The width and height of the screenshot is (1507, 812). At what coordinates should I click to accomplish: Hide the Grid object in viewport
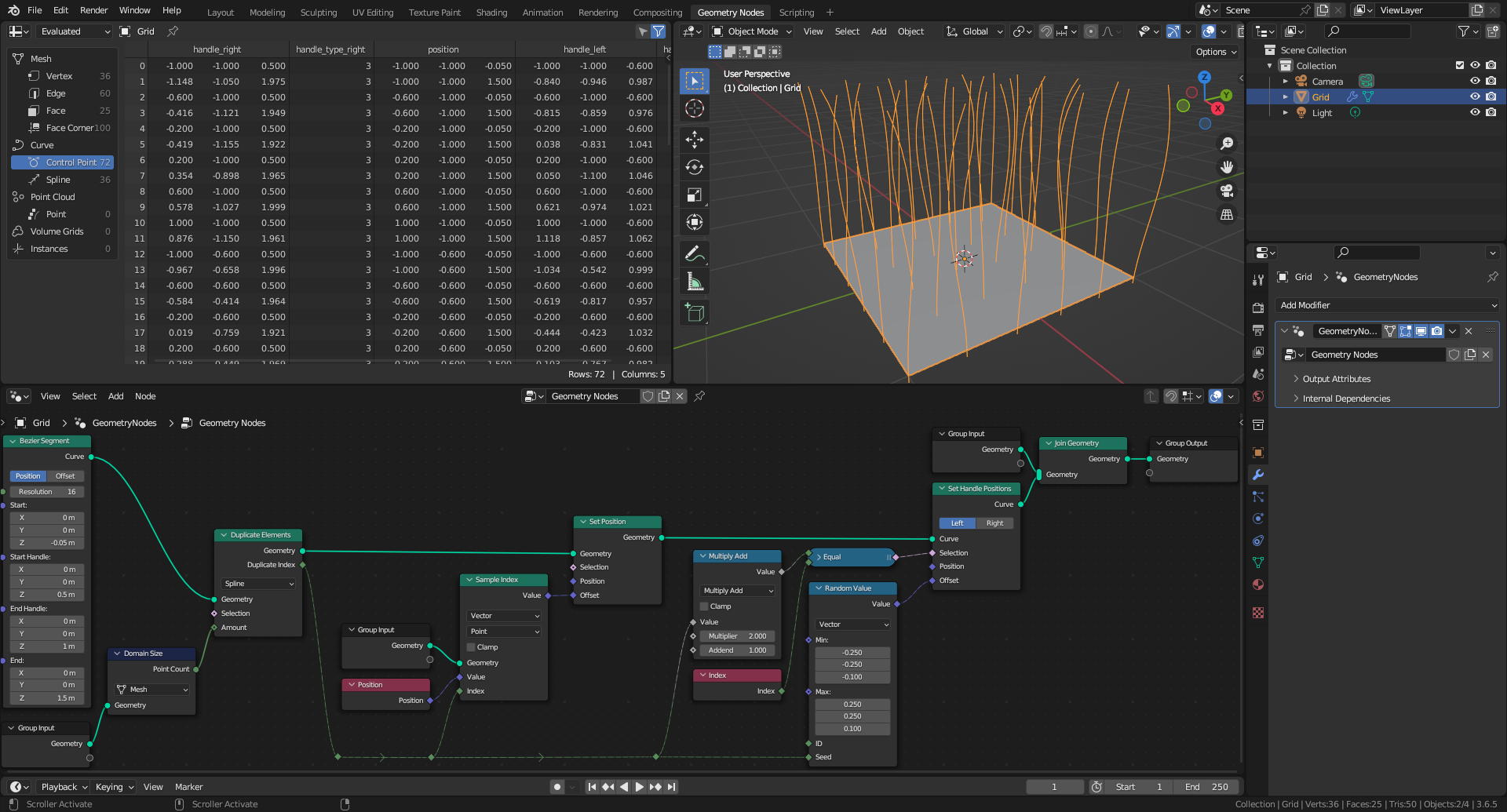click(1475, 96)
